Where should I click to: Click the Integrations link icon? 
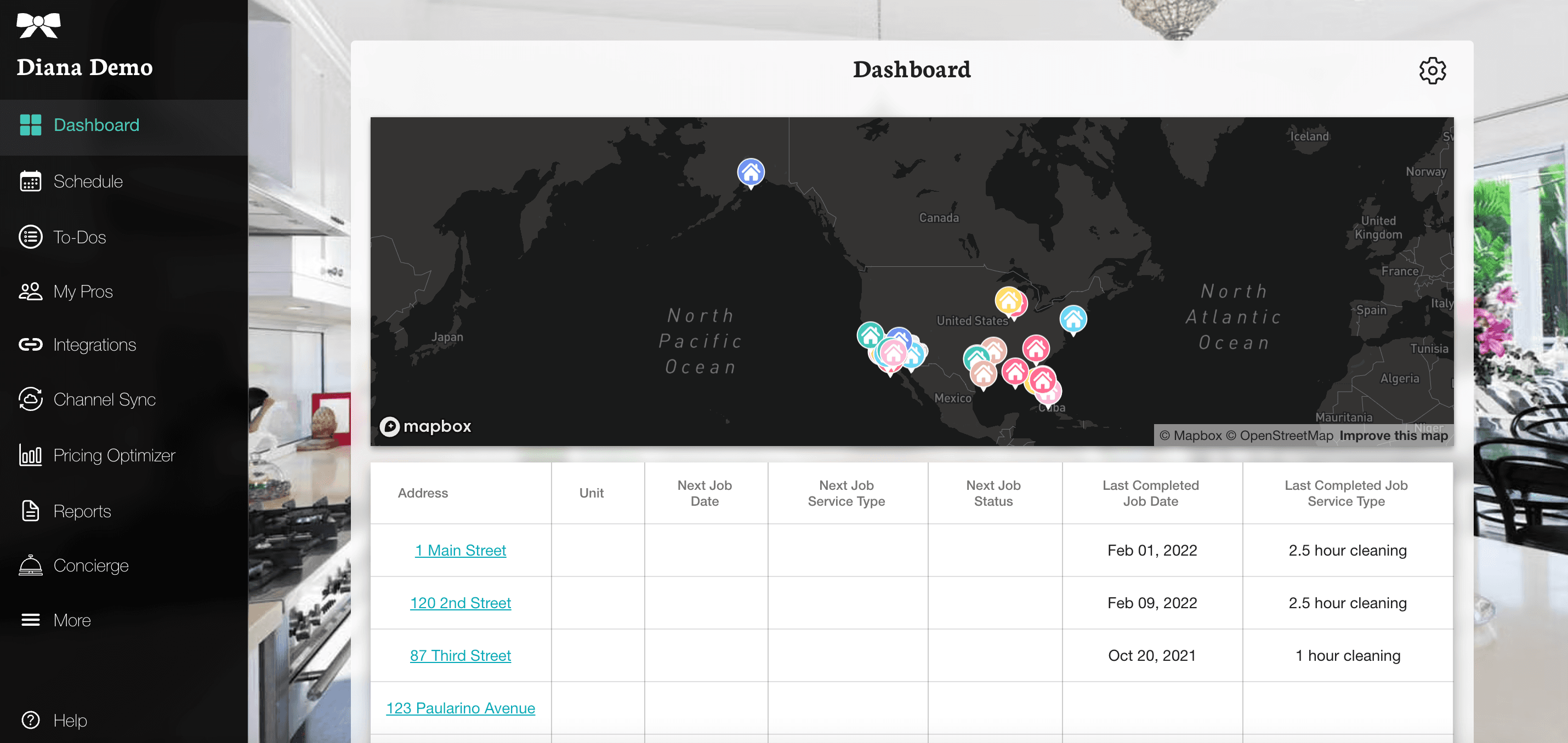(x=30, y=345)
